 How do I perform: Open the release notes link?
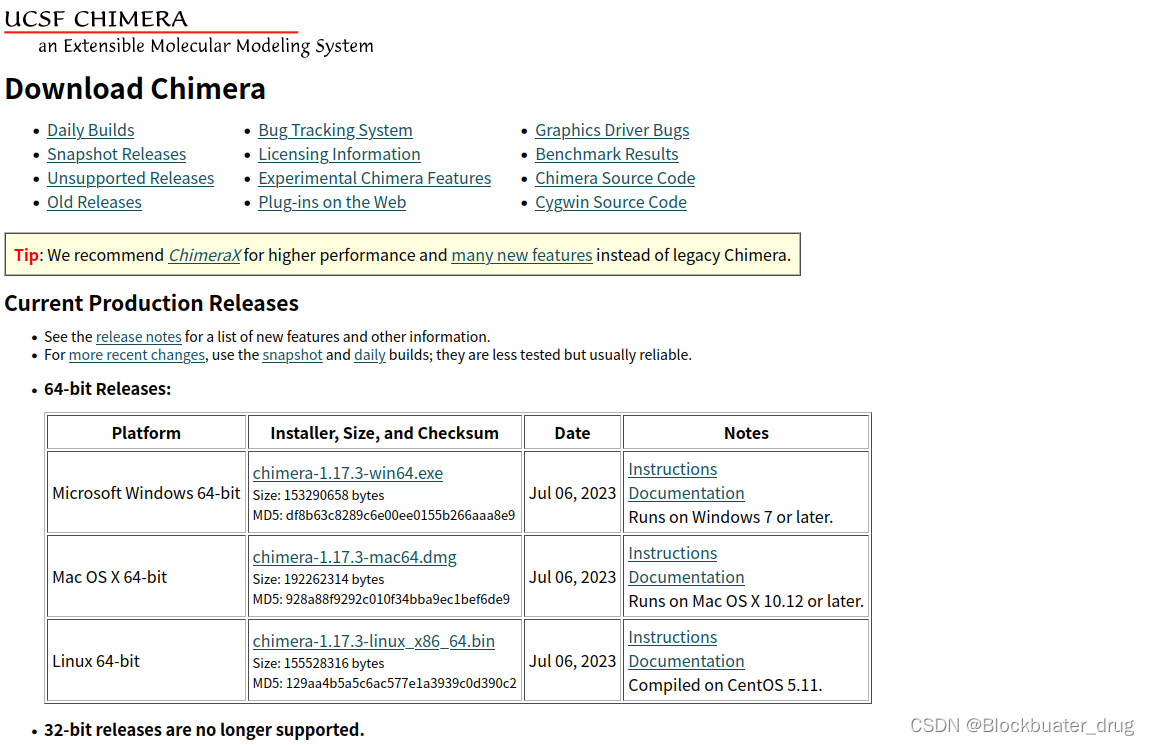pos(138,337)
